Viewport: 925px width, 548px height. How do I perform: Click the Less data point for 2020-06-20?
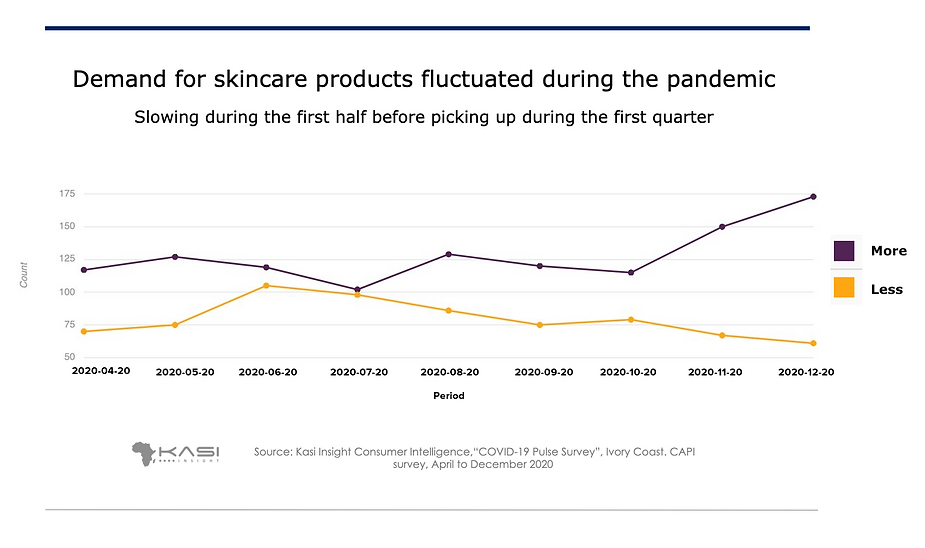tap(266, 286)
